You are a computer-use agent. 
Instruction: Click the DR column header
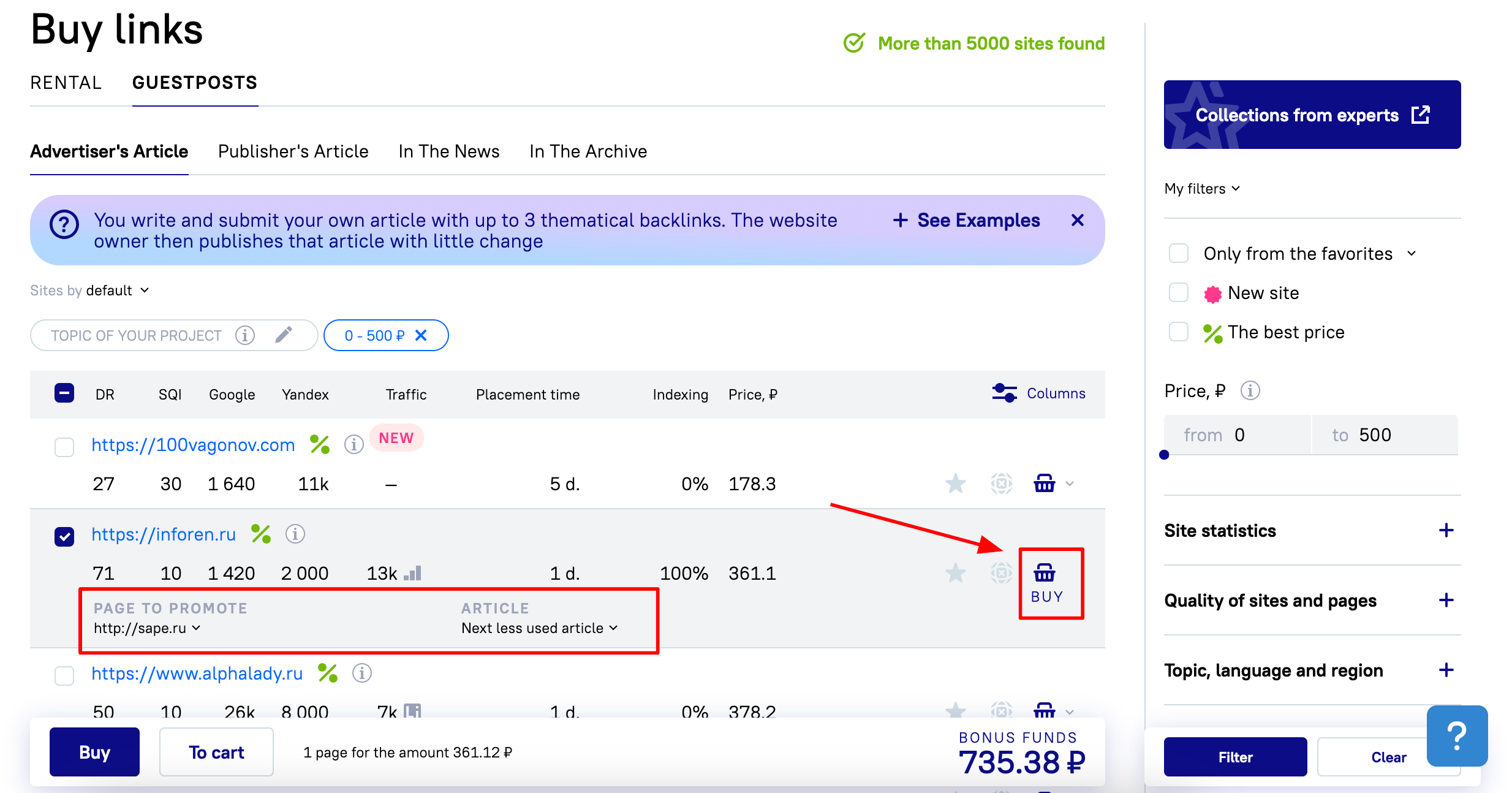point(105,394)
